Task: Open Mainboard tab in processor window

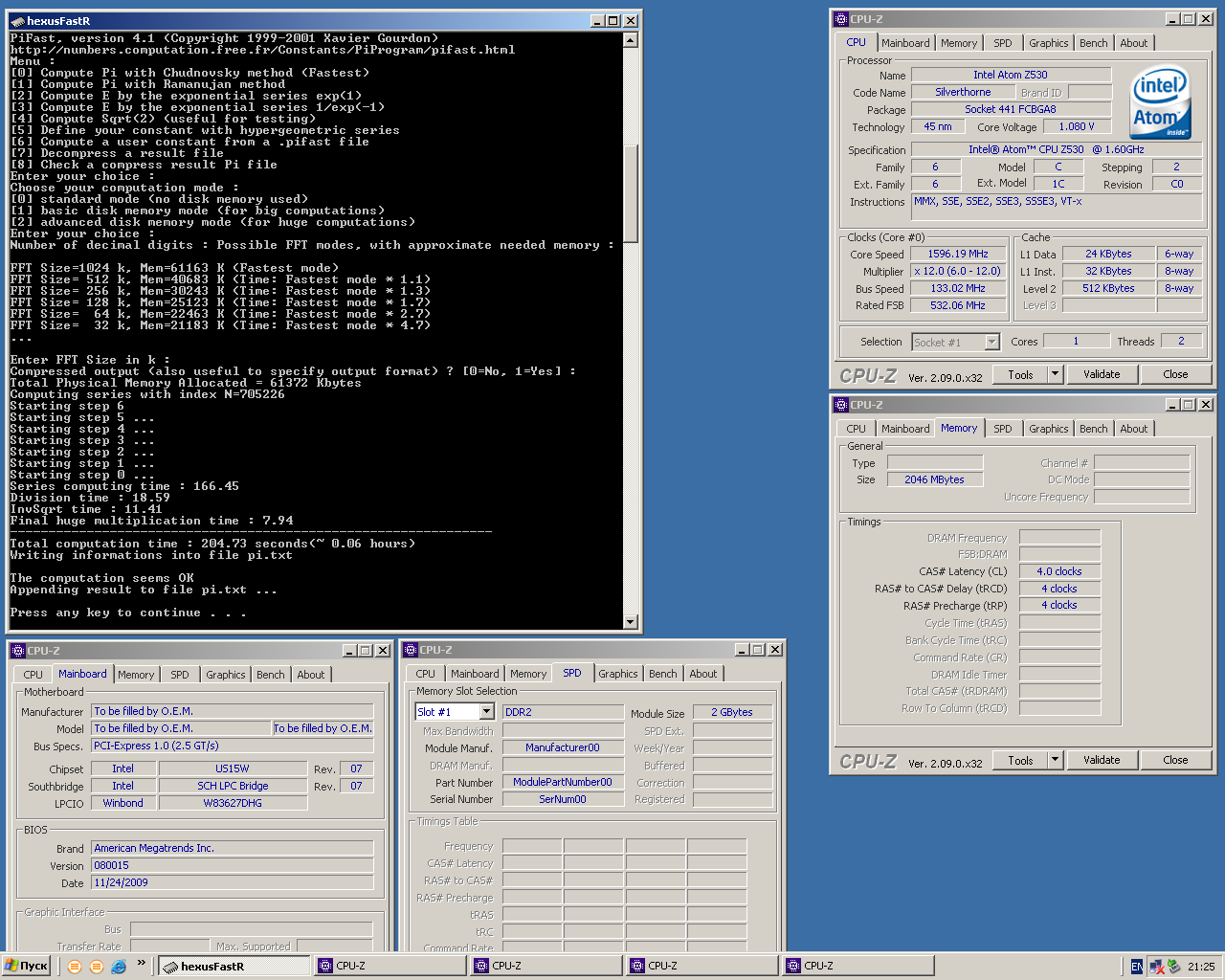Action: (905, 43)
